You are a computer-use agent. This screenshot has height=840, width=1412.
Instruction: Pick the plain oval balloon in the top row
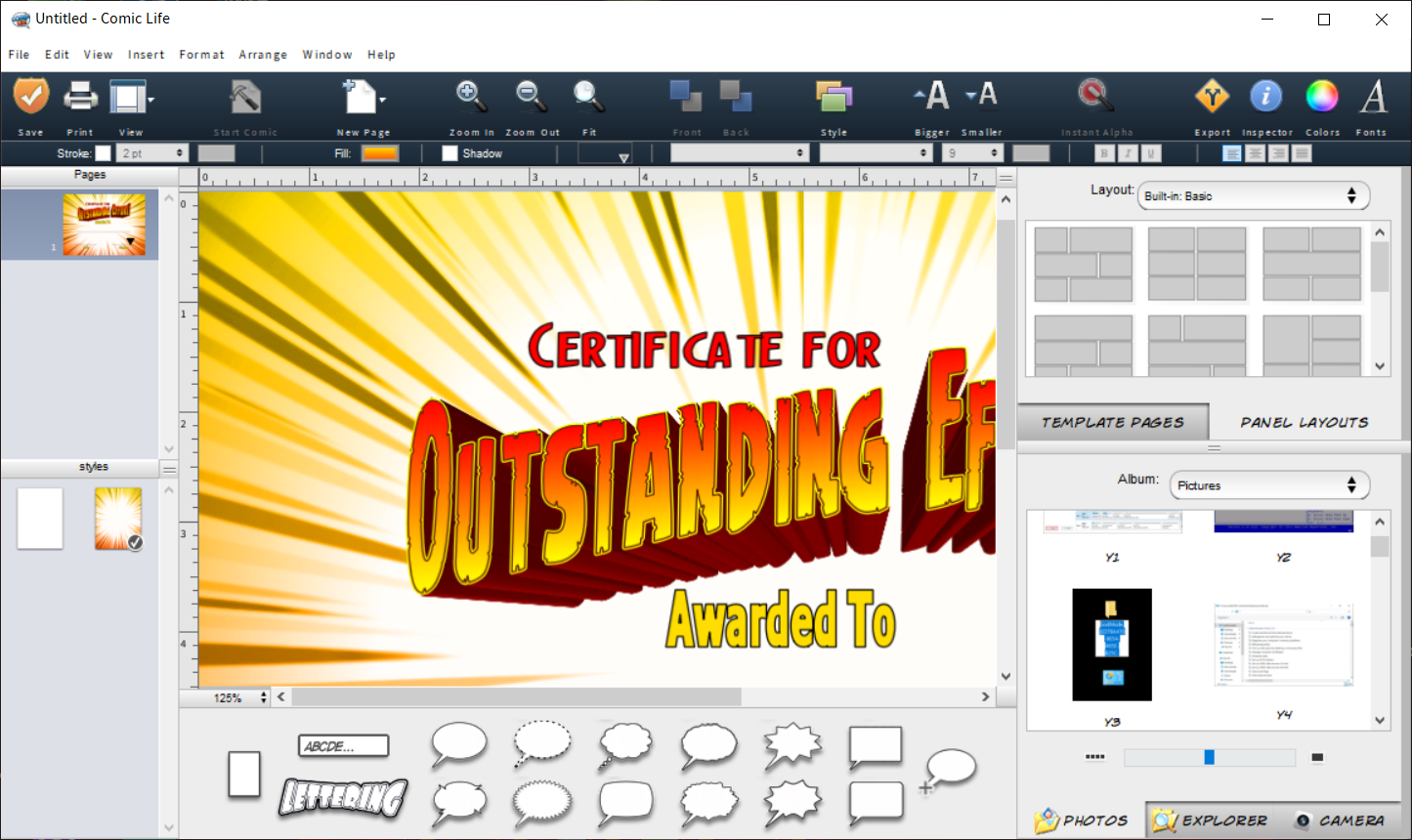[x=459, y=745]
